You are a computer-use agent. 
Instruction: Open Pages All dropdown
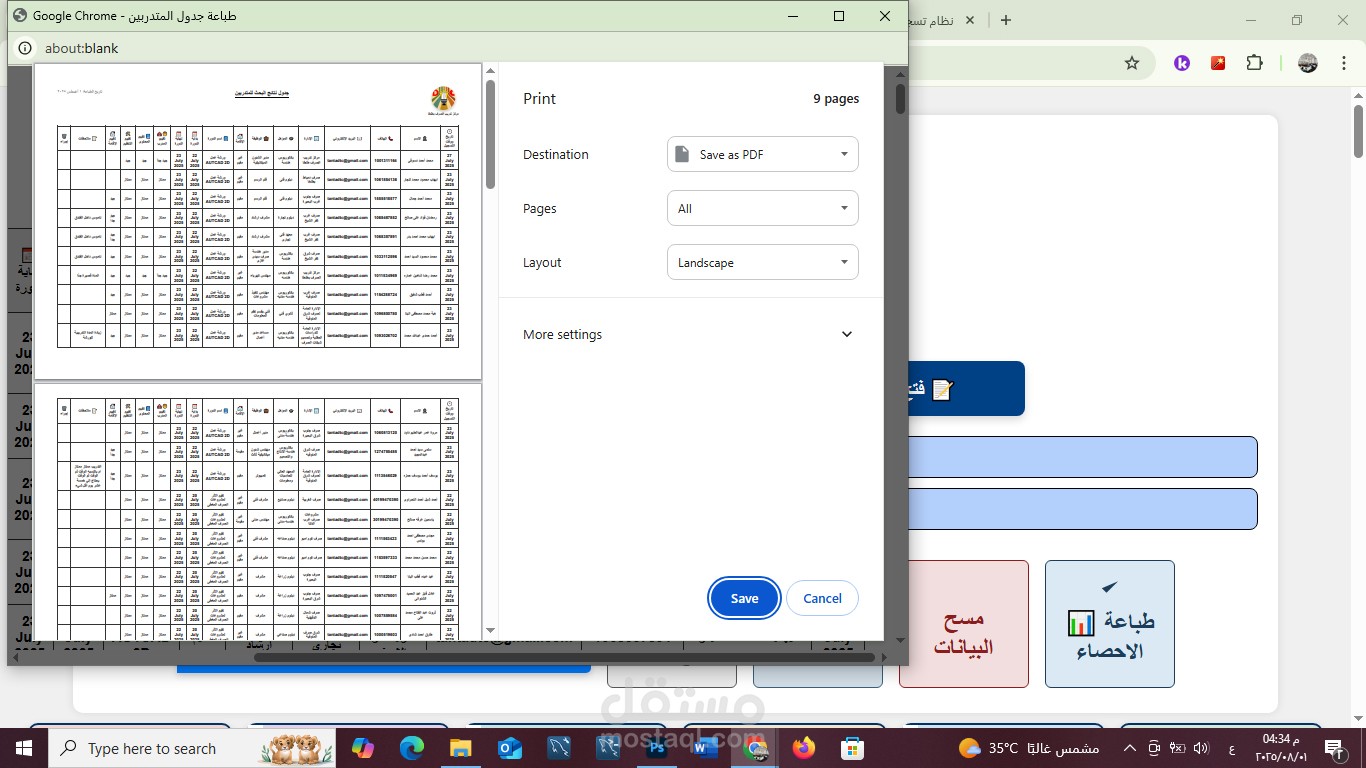(x=762, y=208)
